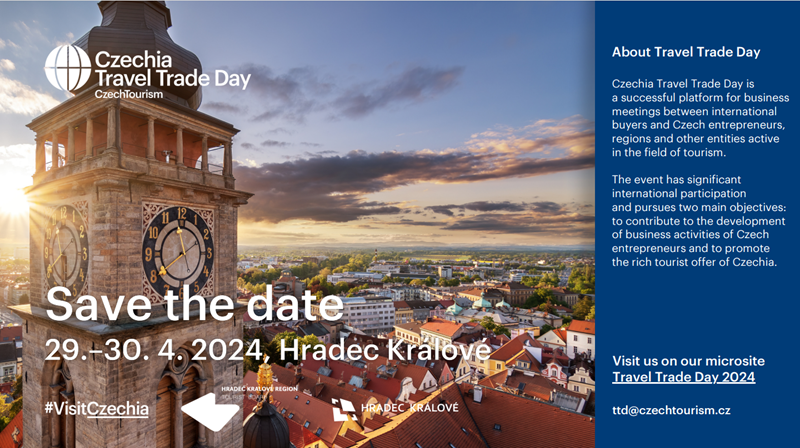The width and height of the screenshot is (800, 448).
Task: Click the paragraph starting 'Czechia Travel Trade Day is'
Action: tap(701, 118)
